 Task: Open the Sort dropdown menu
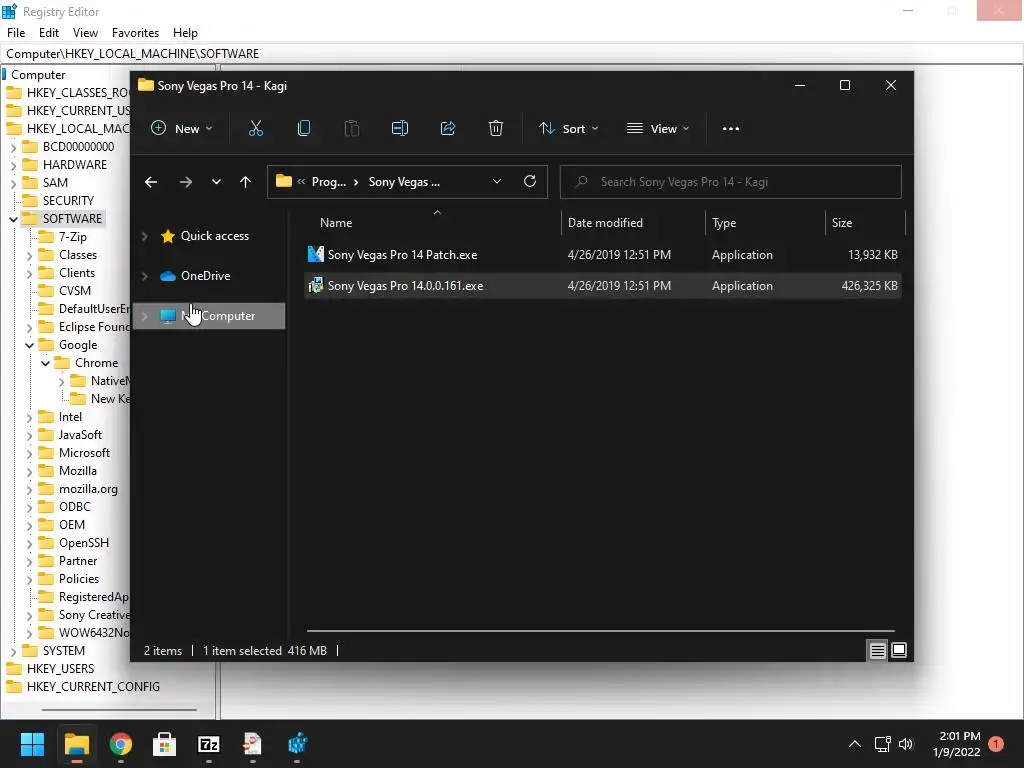tap(568, 129)
